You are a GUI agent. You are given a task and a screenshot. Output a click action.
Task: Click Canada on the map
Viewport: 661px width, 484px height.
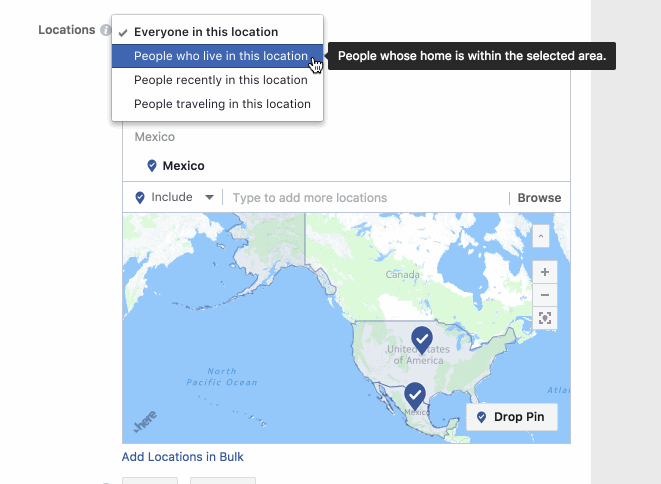point(404,274)
